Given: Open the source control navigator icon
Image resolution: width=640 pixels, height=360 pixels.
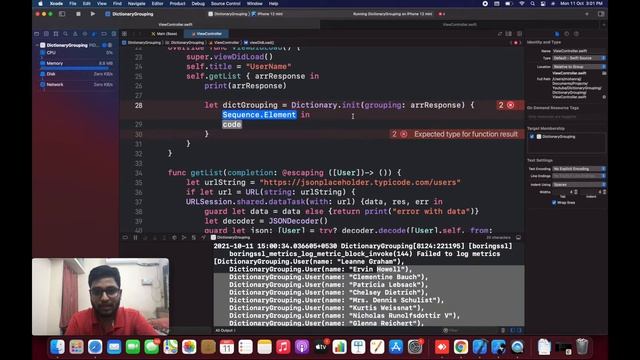Looking at the screenshot, I should (x=46, y=34).
